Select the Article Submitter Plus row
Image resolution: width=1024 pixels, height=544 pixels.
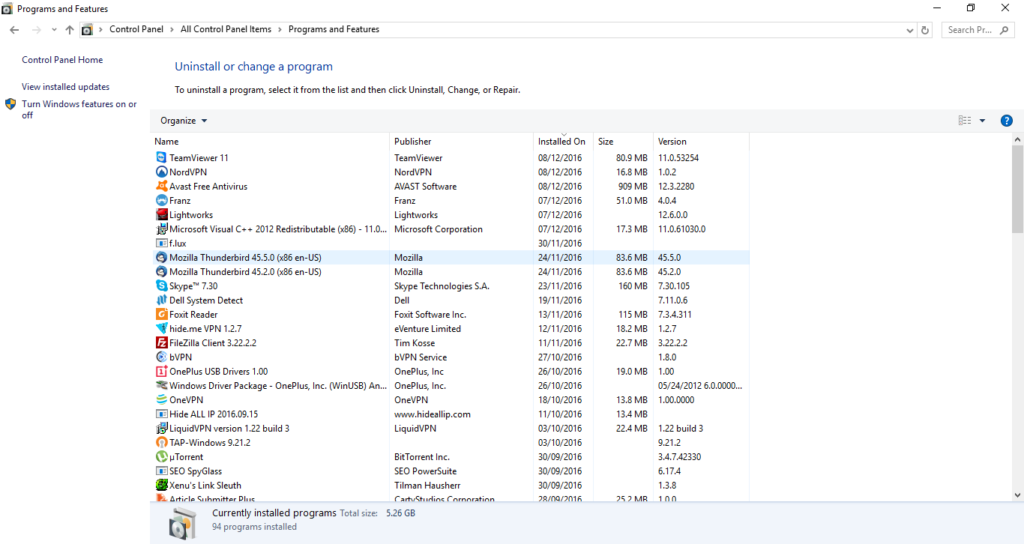pos(451,498)
